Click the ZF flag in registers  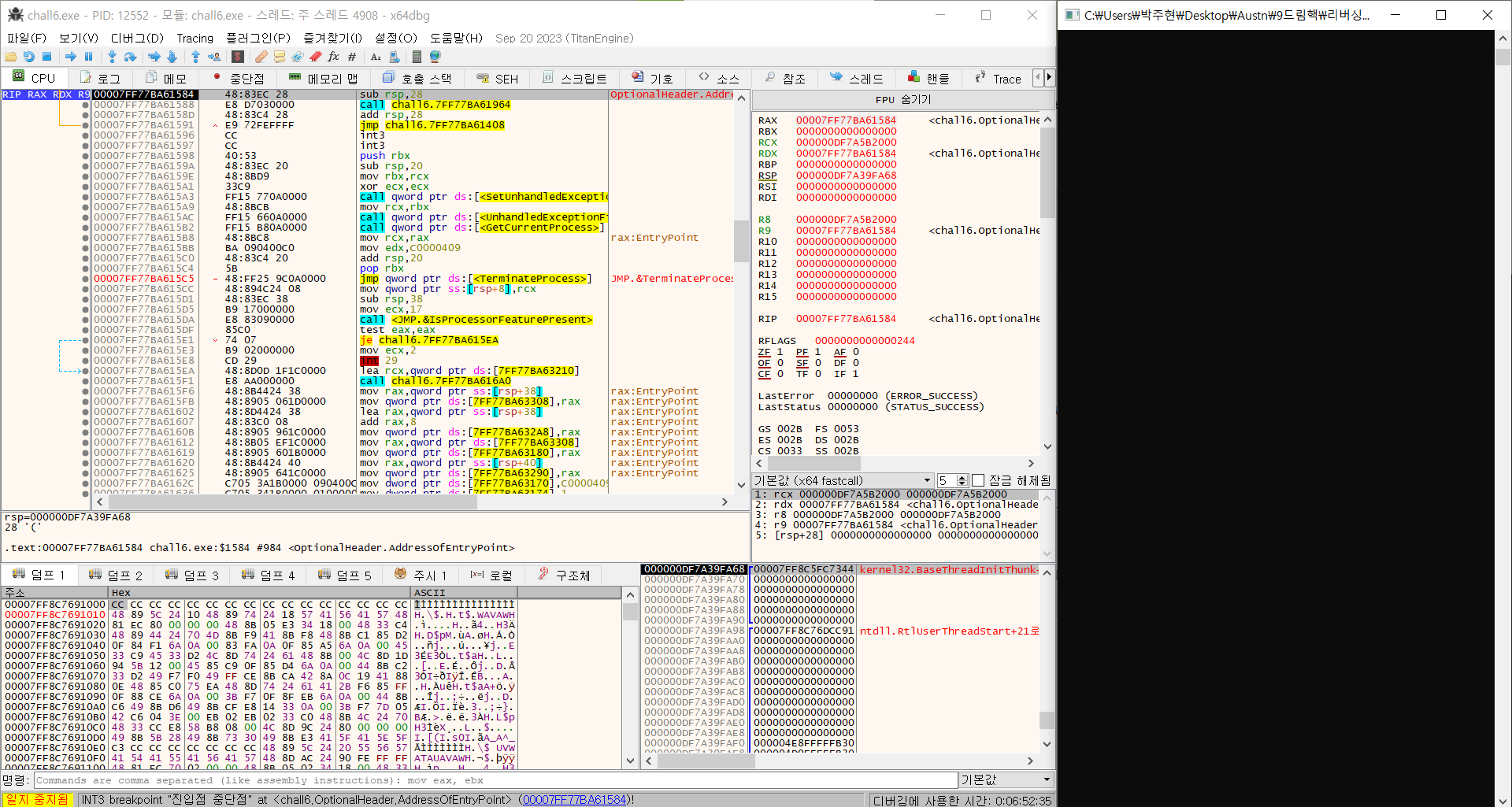tap(770, 352)
